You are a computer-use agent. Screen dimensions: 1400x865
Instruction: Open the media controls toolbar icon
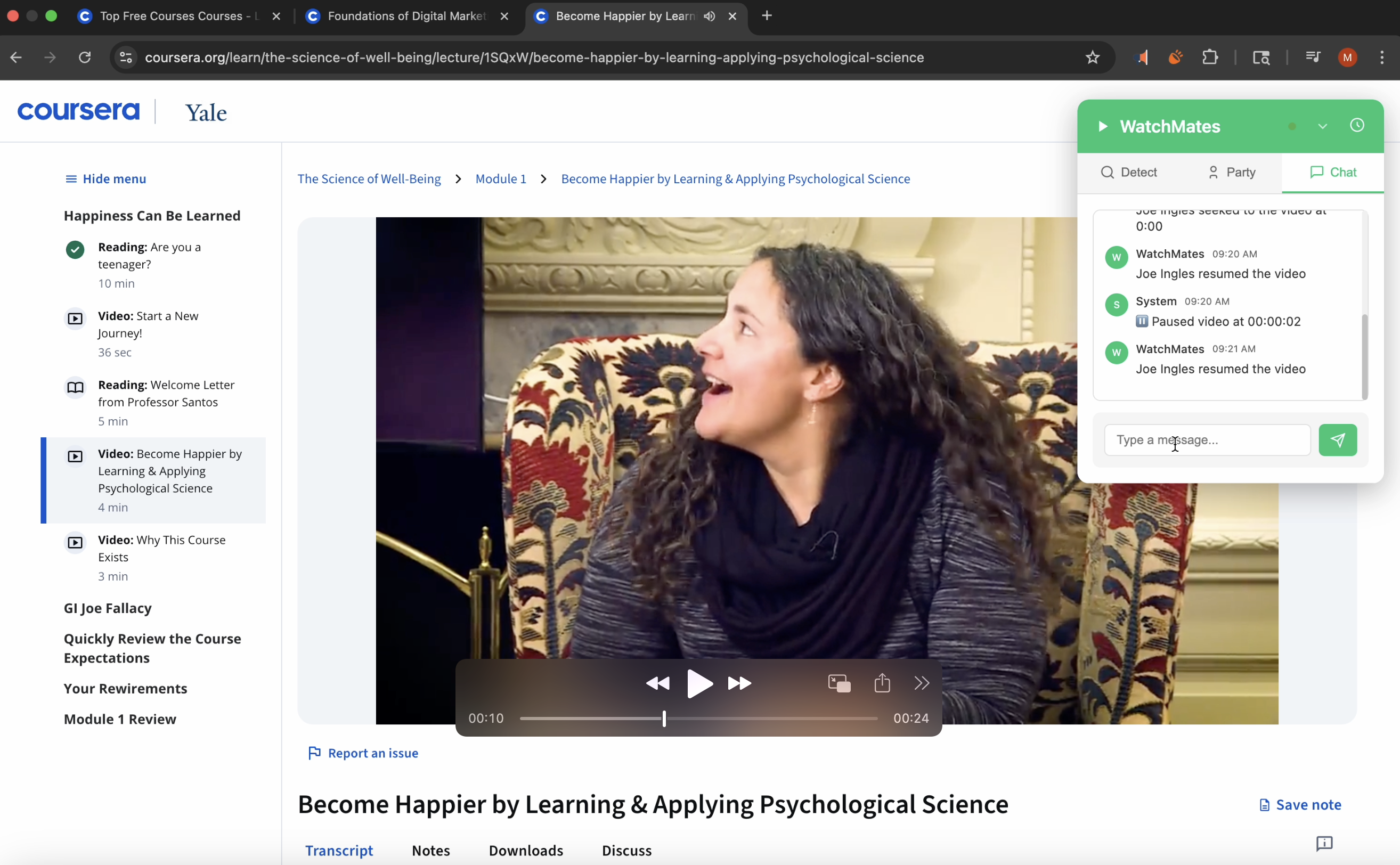click(1313, 57)
